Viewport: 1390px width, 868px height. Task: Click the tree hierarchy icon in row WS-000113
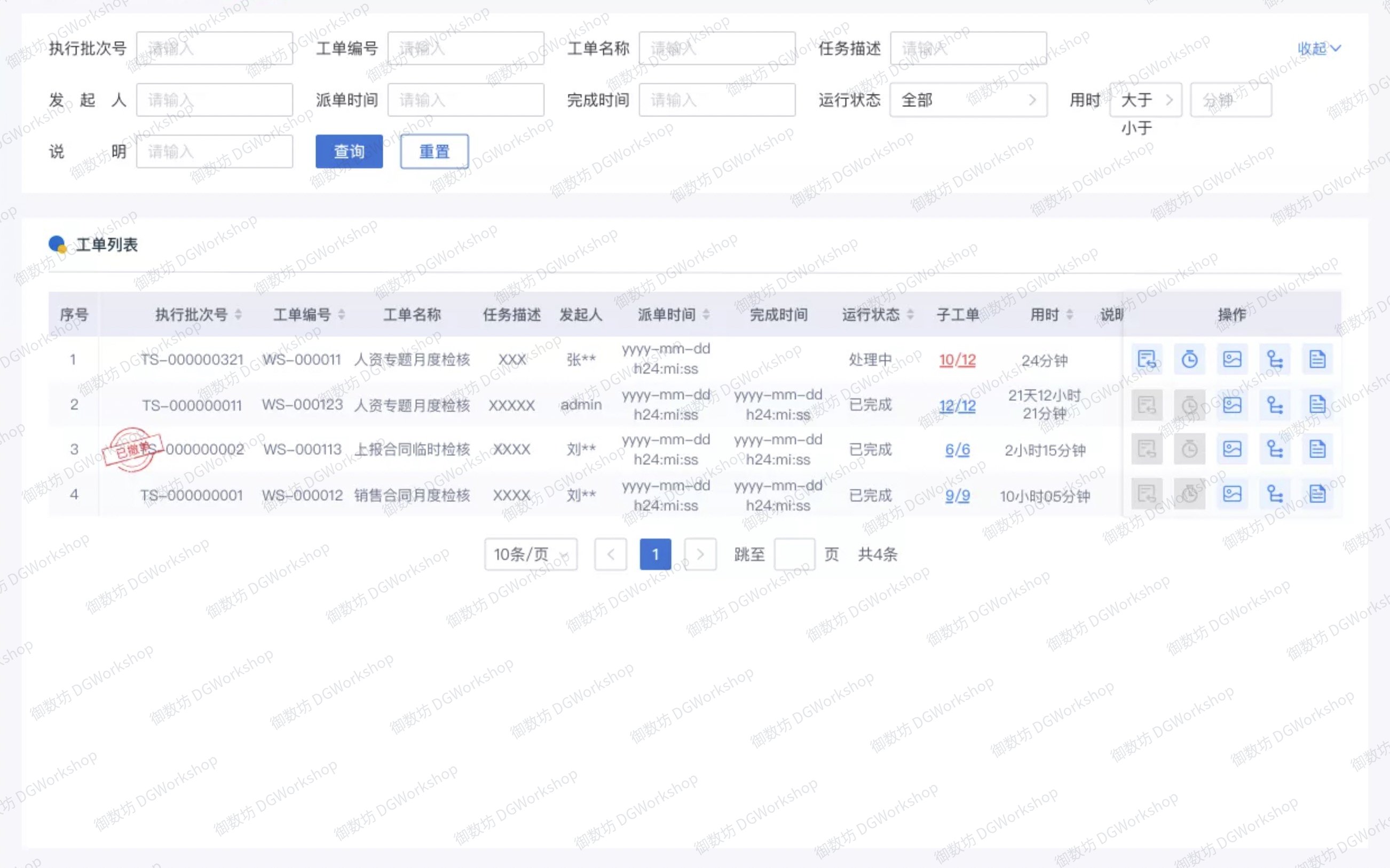click(x=1275, y=449)
